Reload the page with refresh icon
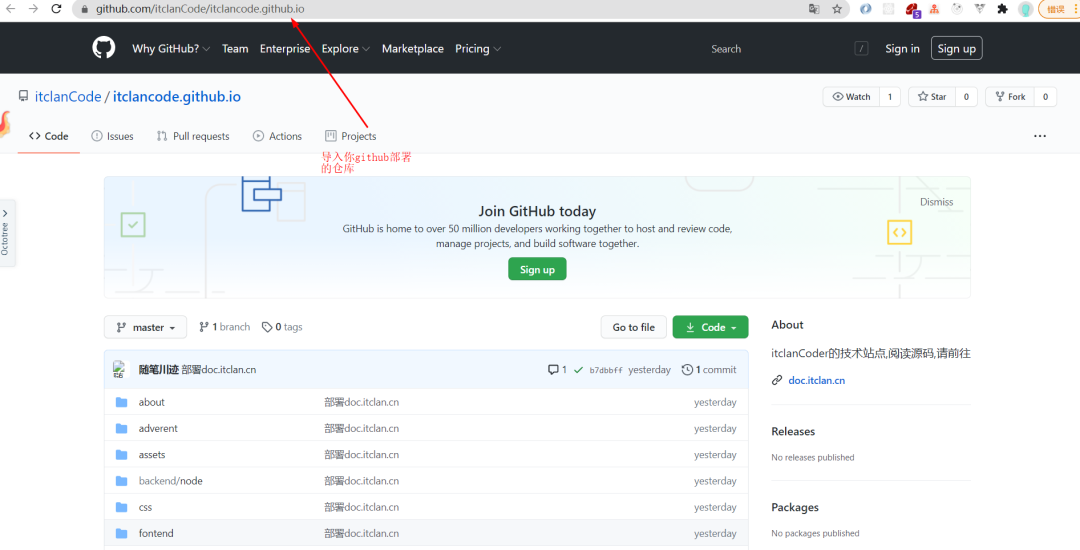The height and width of the screenshot is (550, 1080). pos(56,9)
